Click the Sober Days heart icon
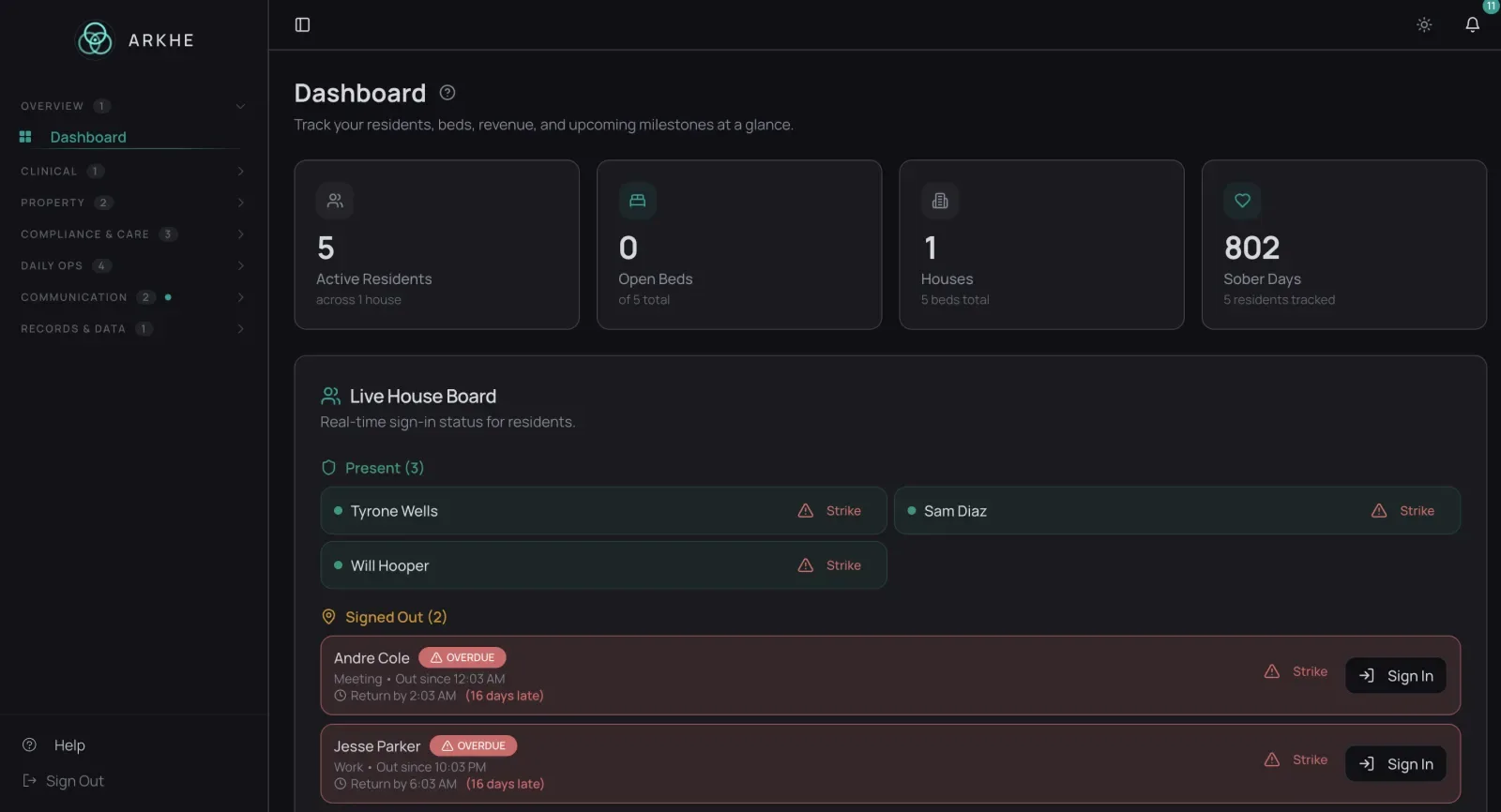 point(1242,201)
